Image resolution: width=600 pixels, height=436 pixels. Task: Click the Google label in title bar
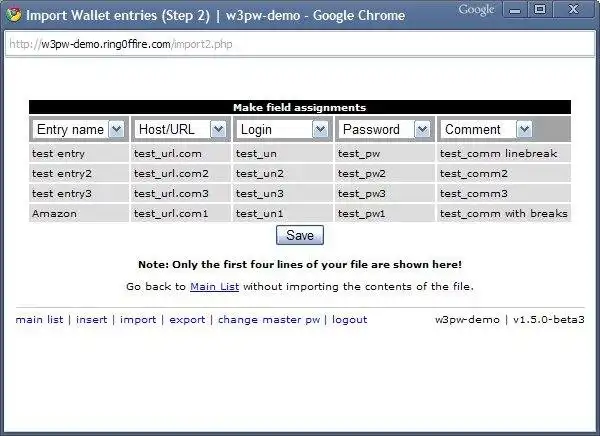[477, 10]
